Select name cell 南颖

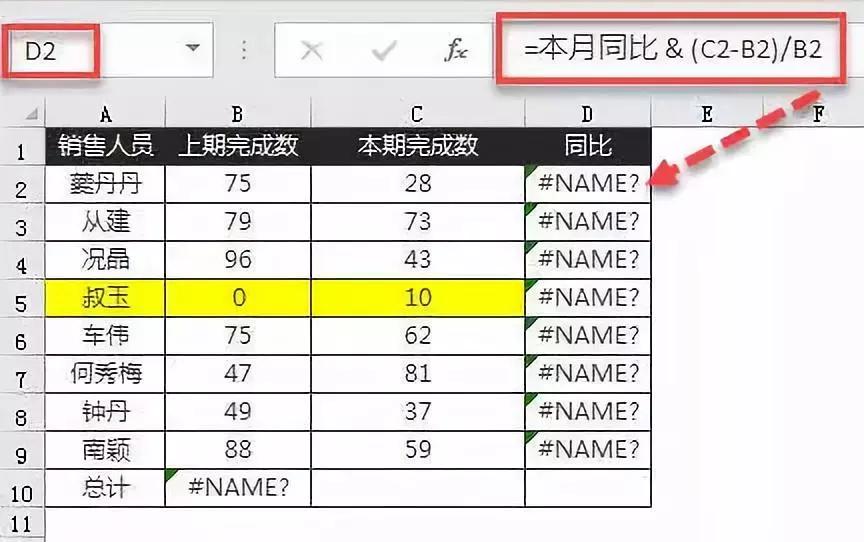[x=105, y=450]
